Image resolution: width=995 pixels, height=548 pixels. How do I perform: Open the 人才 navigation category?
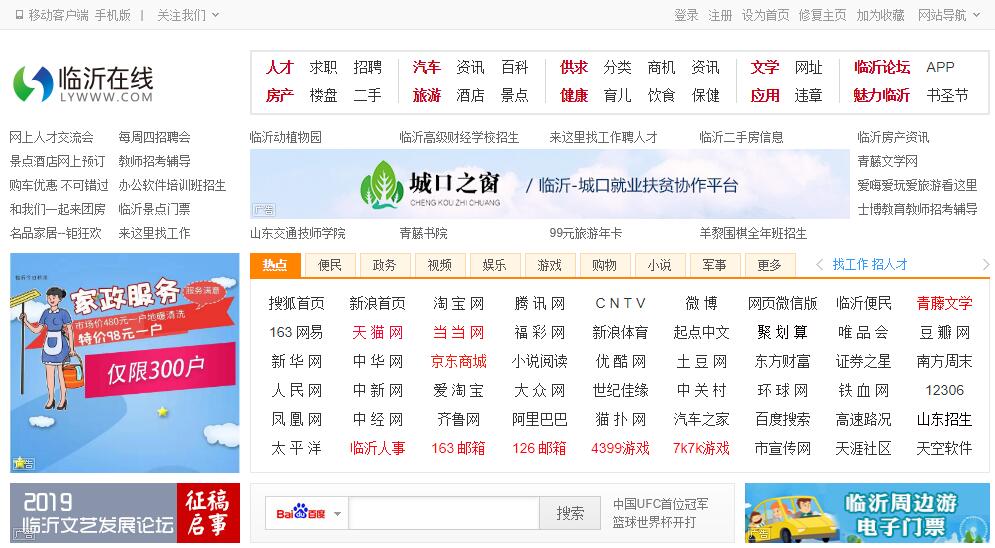(280, 67)
